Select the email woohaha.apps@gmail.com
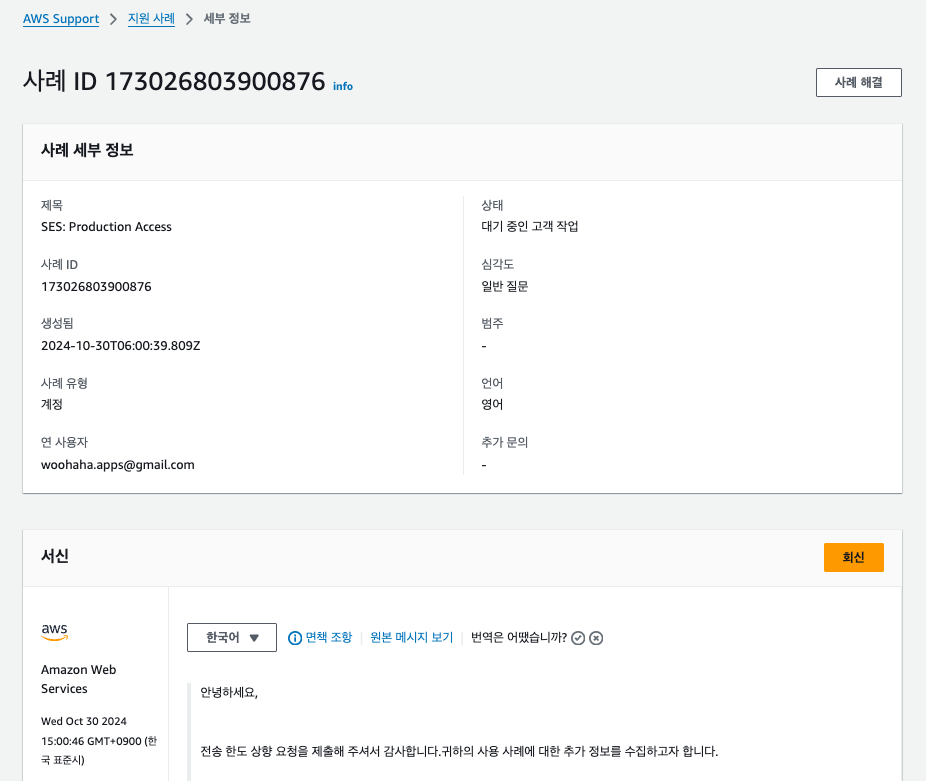 tap(118, 465)
